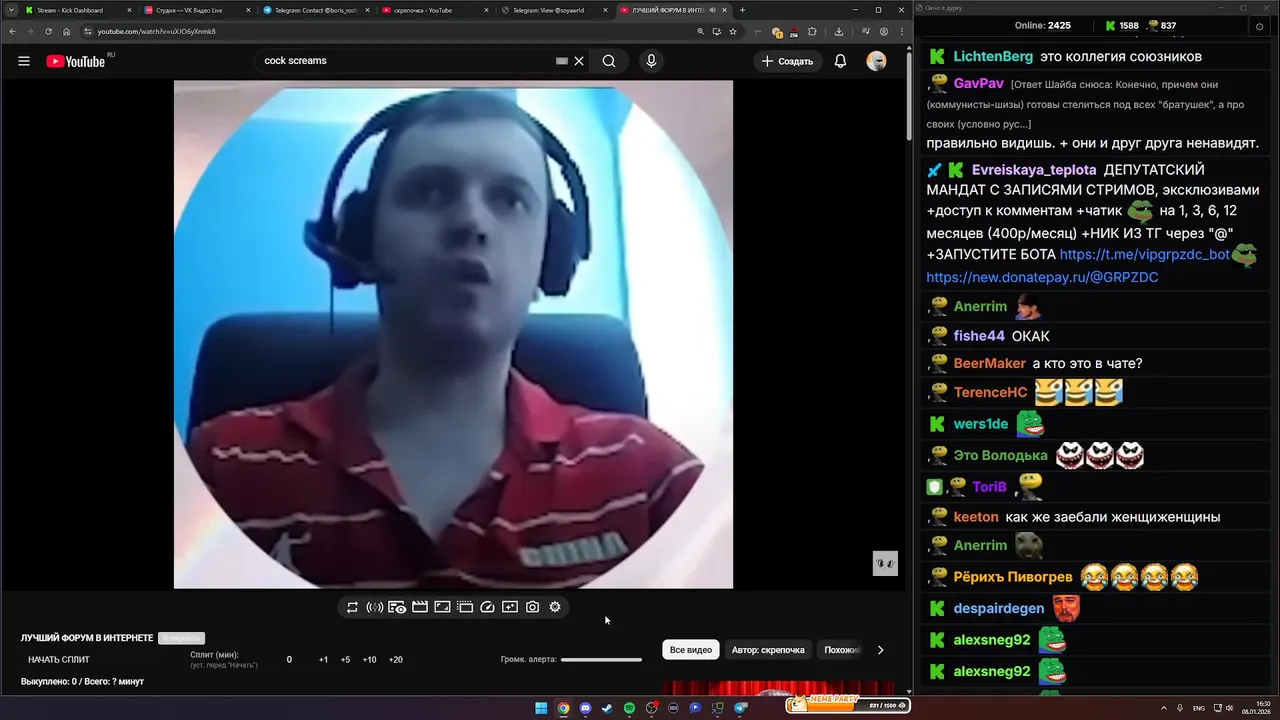1280x720 pixels.
Task: Toggle the audio boost waves icon
Action: pyautogui.click(x=375, y=607)
